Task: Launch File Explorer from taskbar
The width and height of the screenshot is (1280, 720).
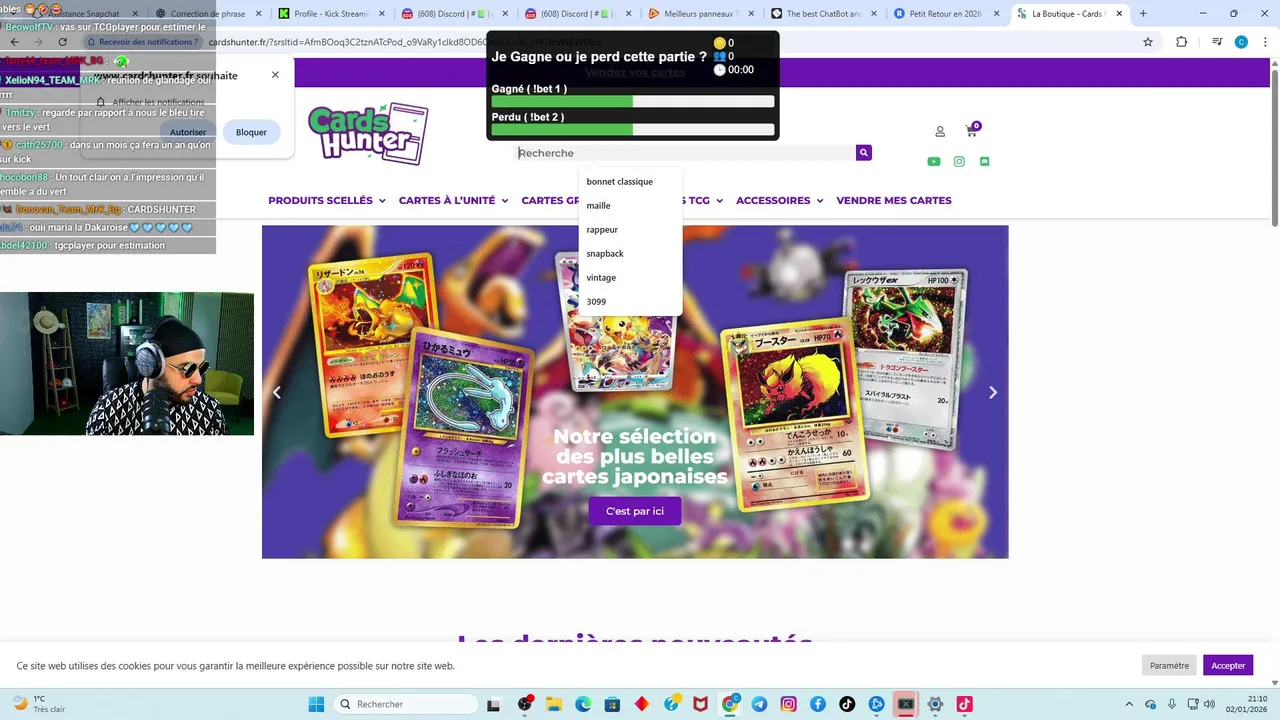Action: pyautogui.click(x=554, y=704)
